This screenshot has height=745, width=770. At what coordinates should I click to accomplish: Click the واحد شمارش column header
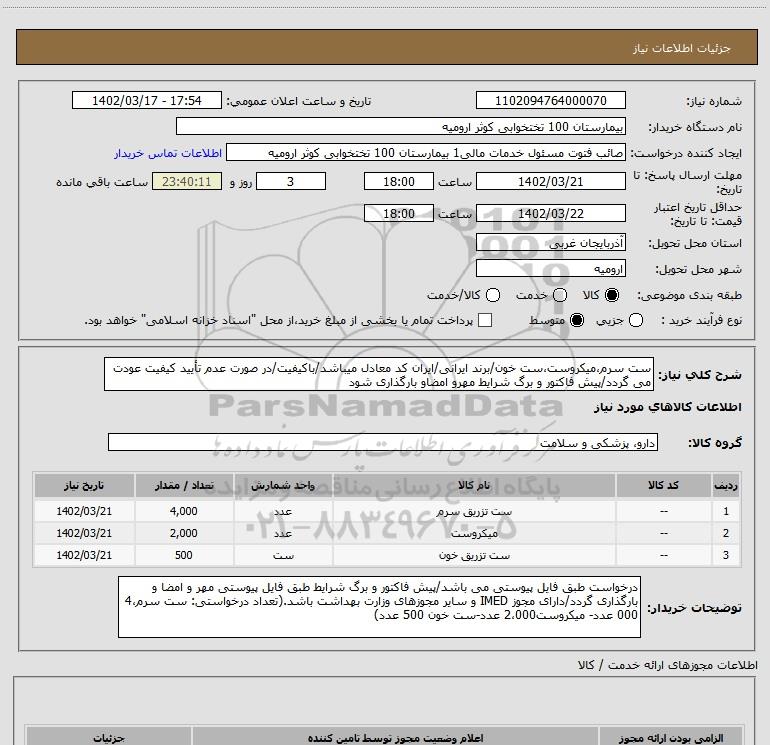click(283, 485)
